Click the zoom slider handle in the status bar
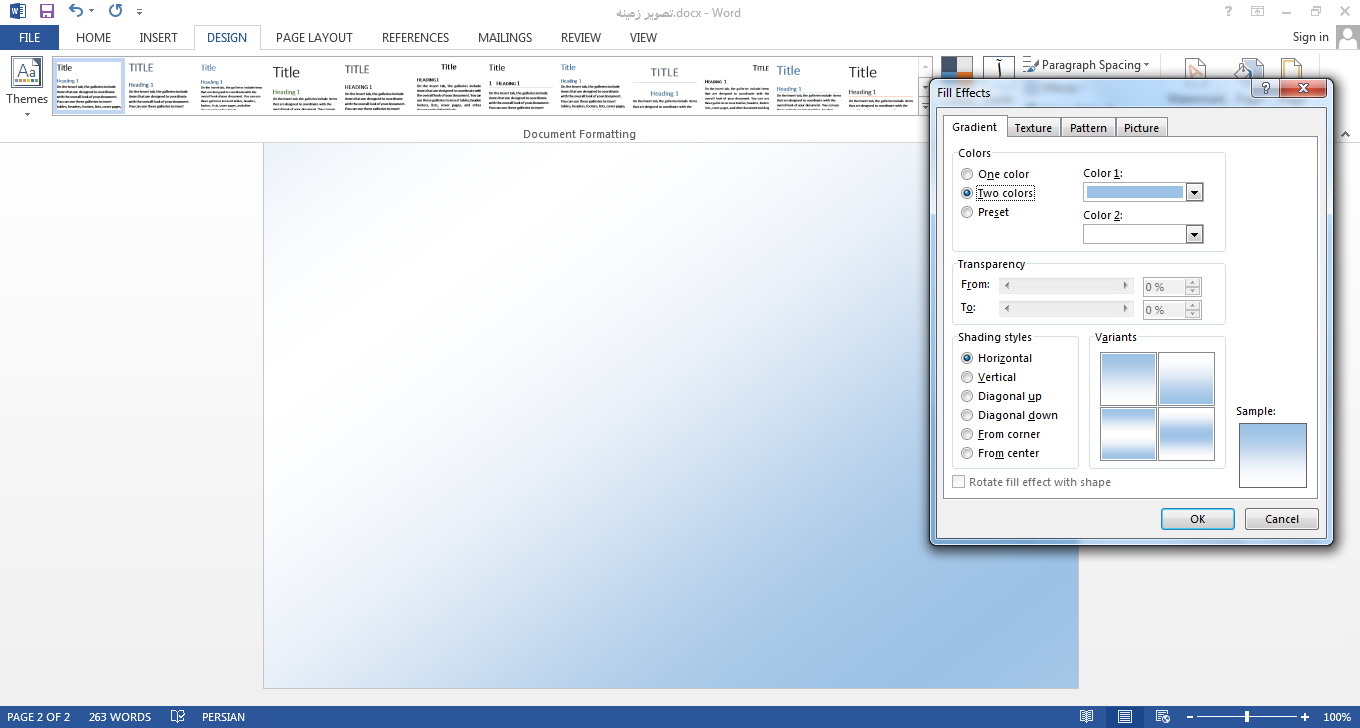 (x=1247, y=717)
